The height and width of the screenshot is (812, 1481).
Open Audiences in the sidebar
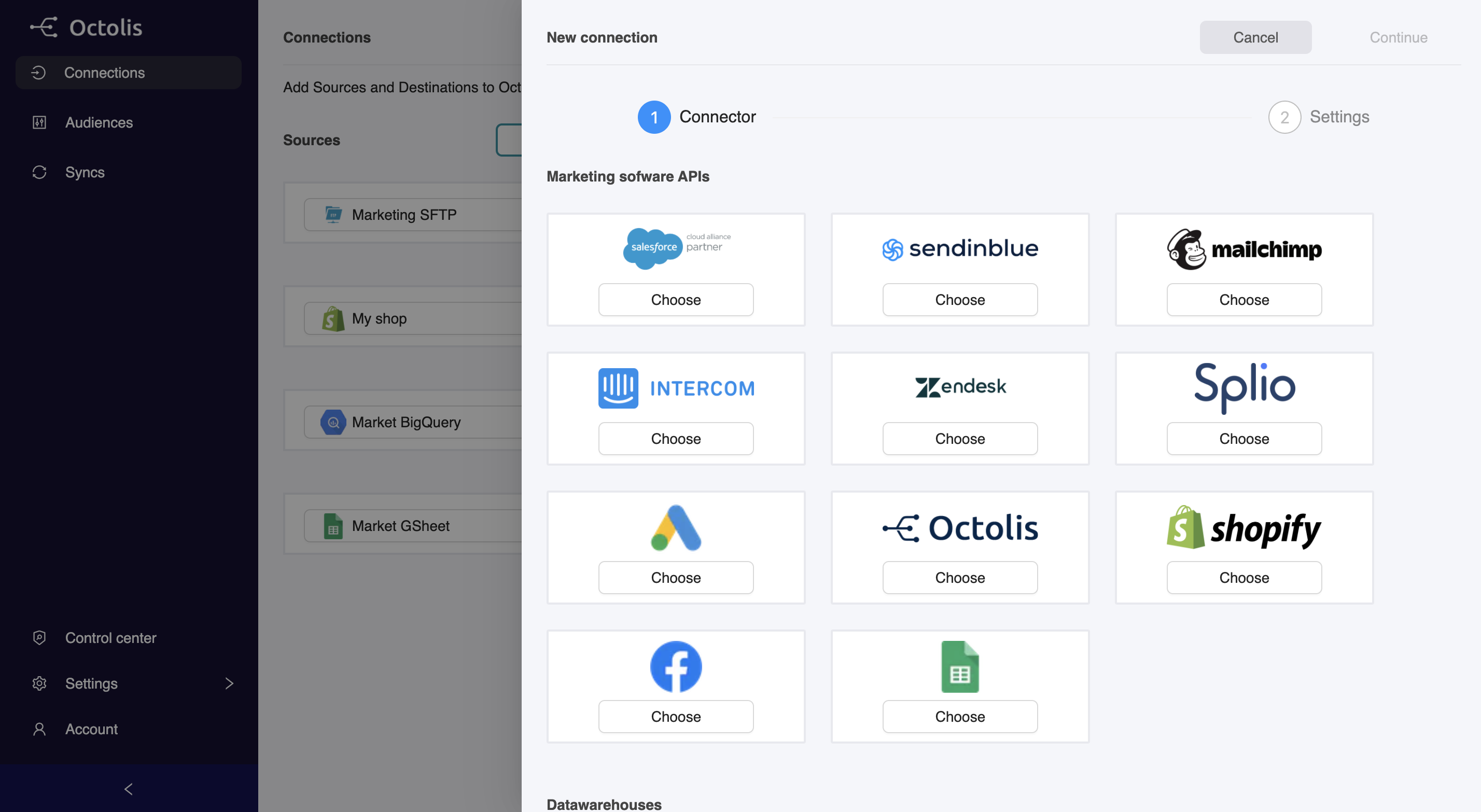pyautogui.click(x=129, y=122)
